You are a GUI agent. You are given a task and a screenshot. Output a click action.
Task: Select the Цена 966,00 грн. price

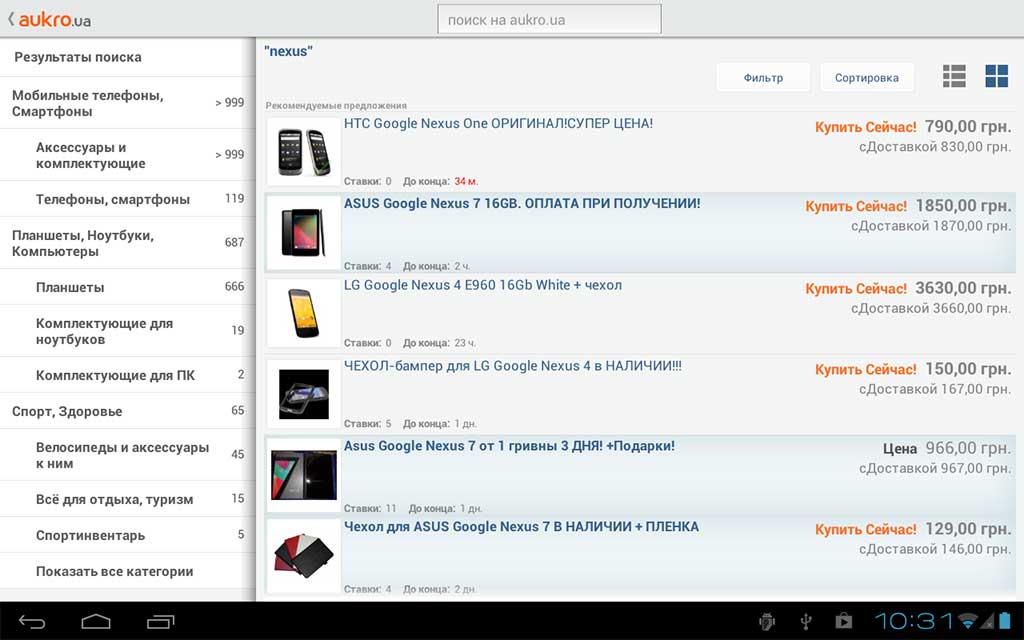pos(947,449)
